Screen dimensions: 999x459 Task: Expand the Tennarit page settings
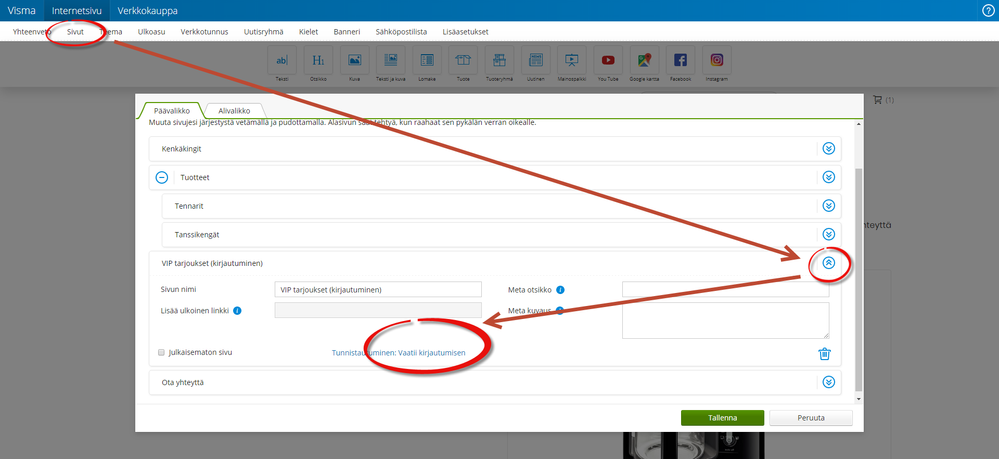click(x=828, y=206)
